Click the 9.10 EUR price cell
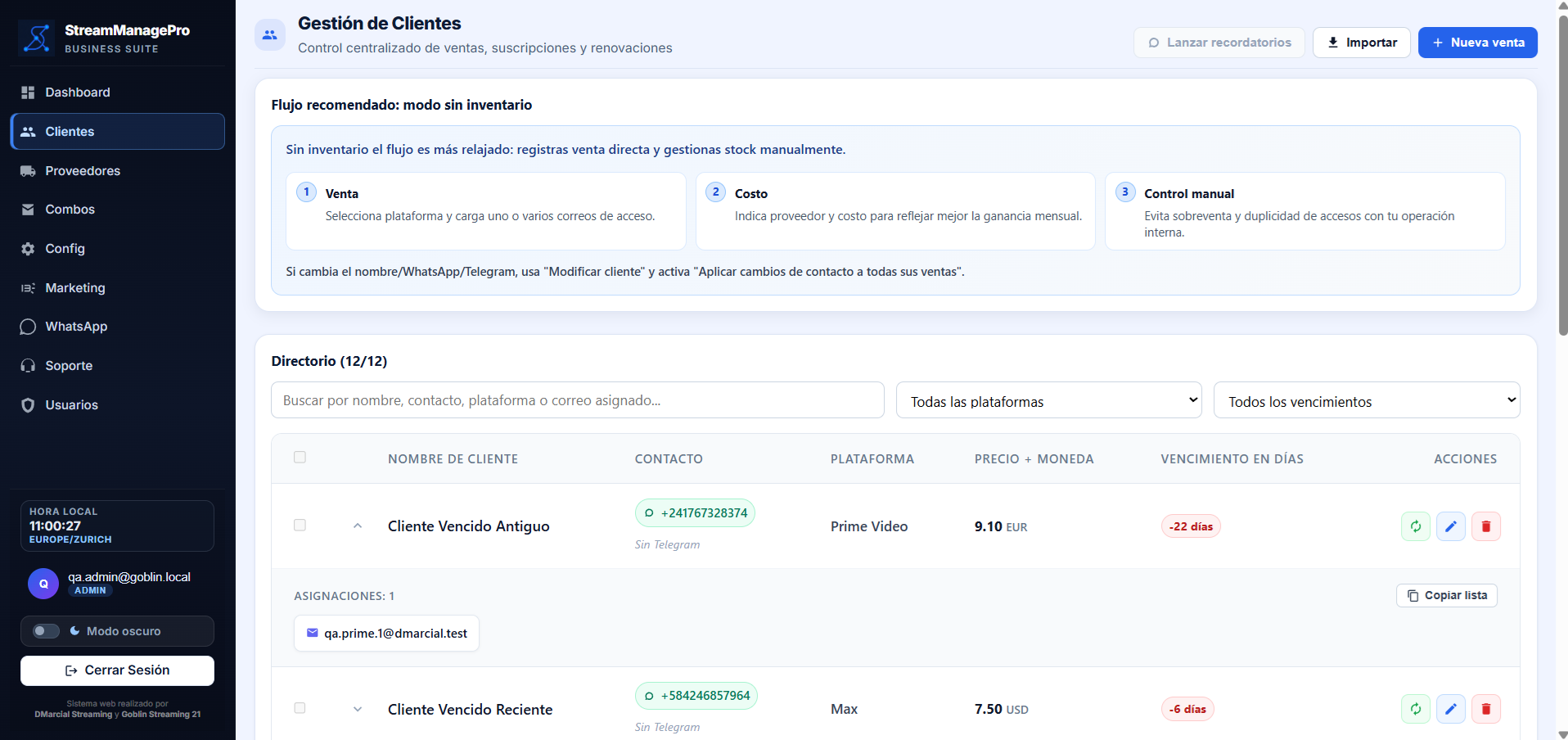The height and width of the screenshot is (740, 1568). point(1001,526)
